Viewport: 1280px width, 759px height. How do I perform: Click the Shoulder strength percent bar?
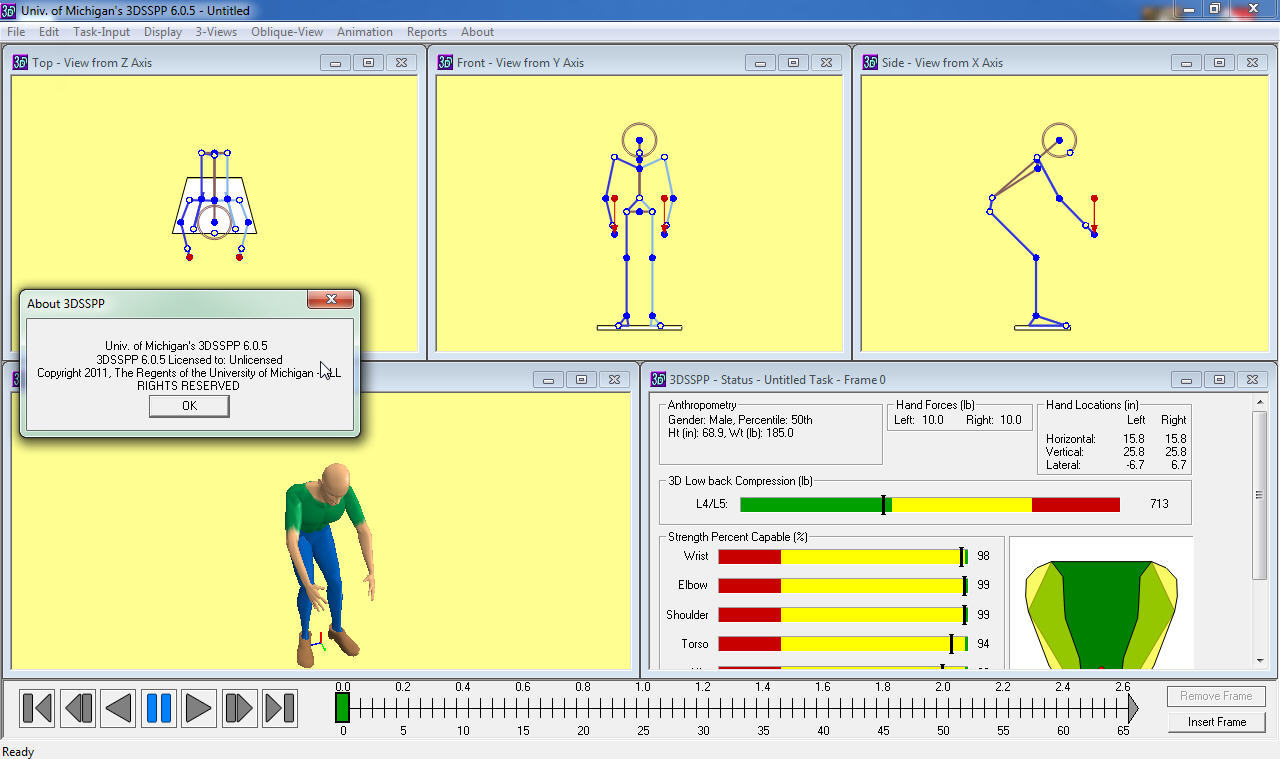pyautogui.click(x=843, y=614)
